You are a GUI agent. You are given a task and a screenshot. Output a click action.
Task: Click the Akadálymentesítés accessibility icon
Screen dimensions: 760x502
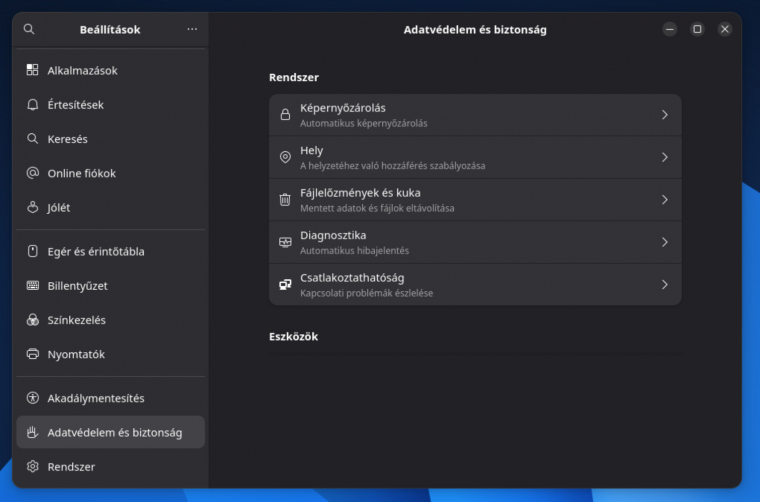click(32, 398)
